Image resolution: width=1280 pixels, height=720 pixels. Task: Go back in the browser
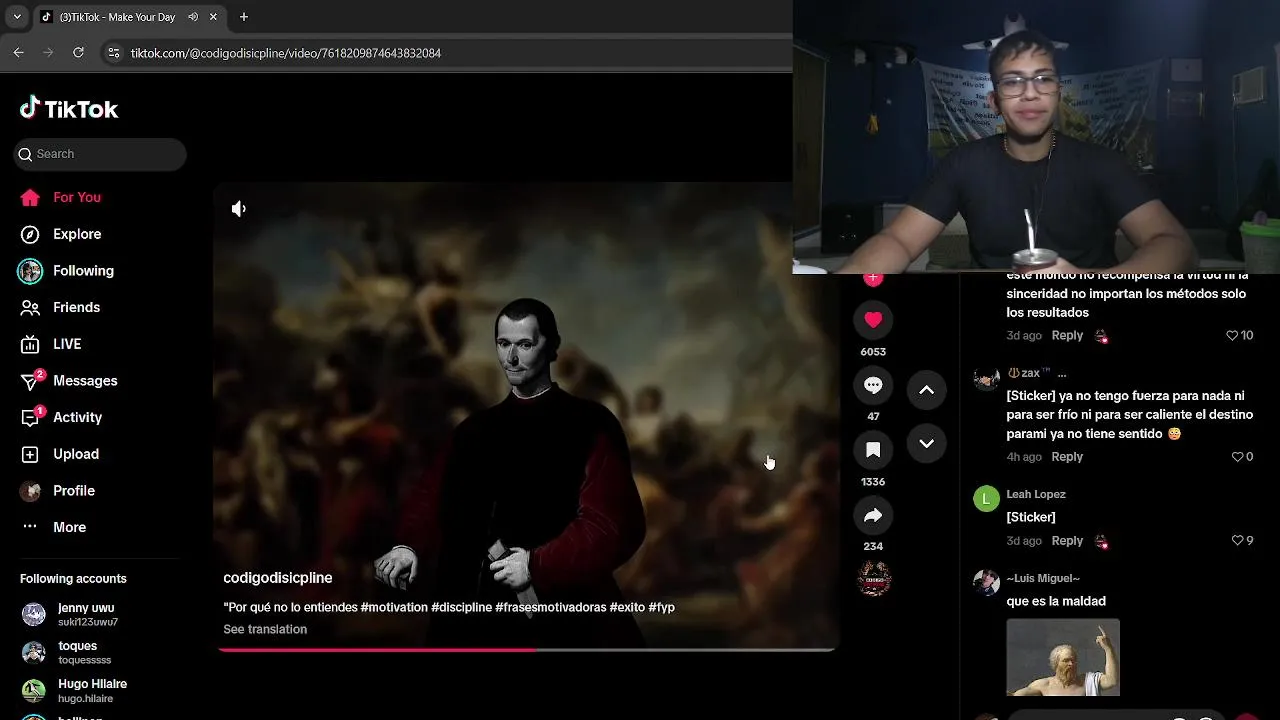[x=18, y=53]
